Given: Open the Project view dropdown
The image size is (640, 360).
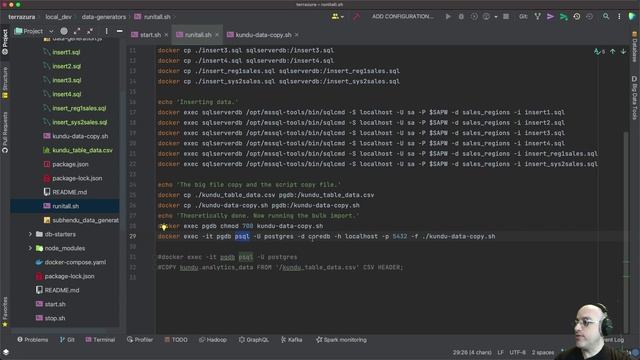Looking at the screenshot, I should pyautogui.click(x=34, y=31).
